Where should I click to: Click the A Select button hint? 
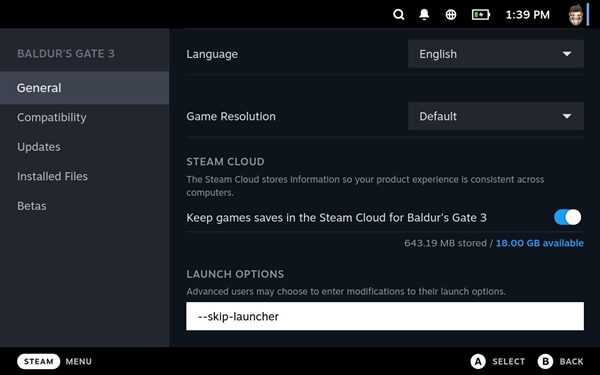click(497, 361)
